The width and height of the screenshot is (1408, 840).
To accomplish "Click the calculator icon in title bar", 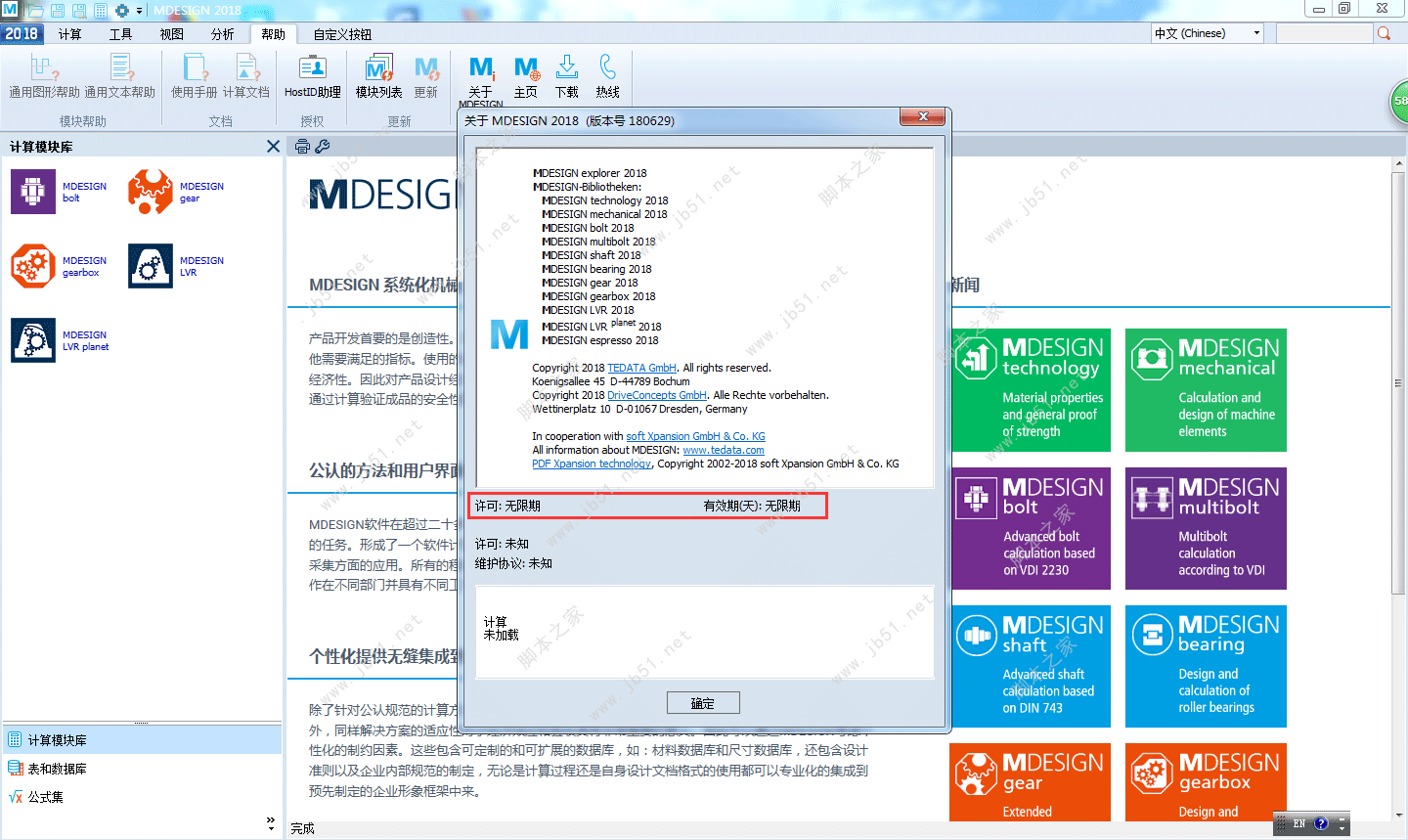I will (101, 10).
